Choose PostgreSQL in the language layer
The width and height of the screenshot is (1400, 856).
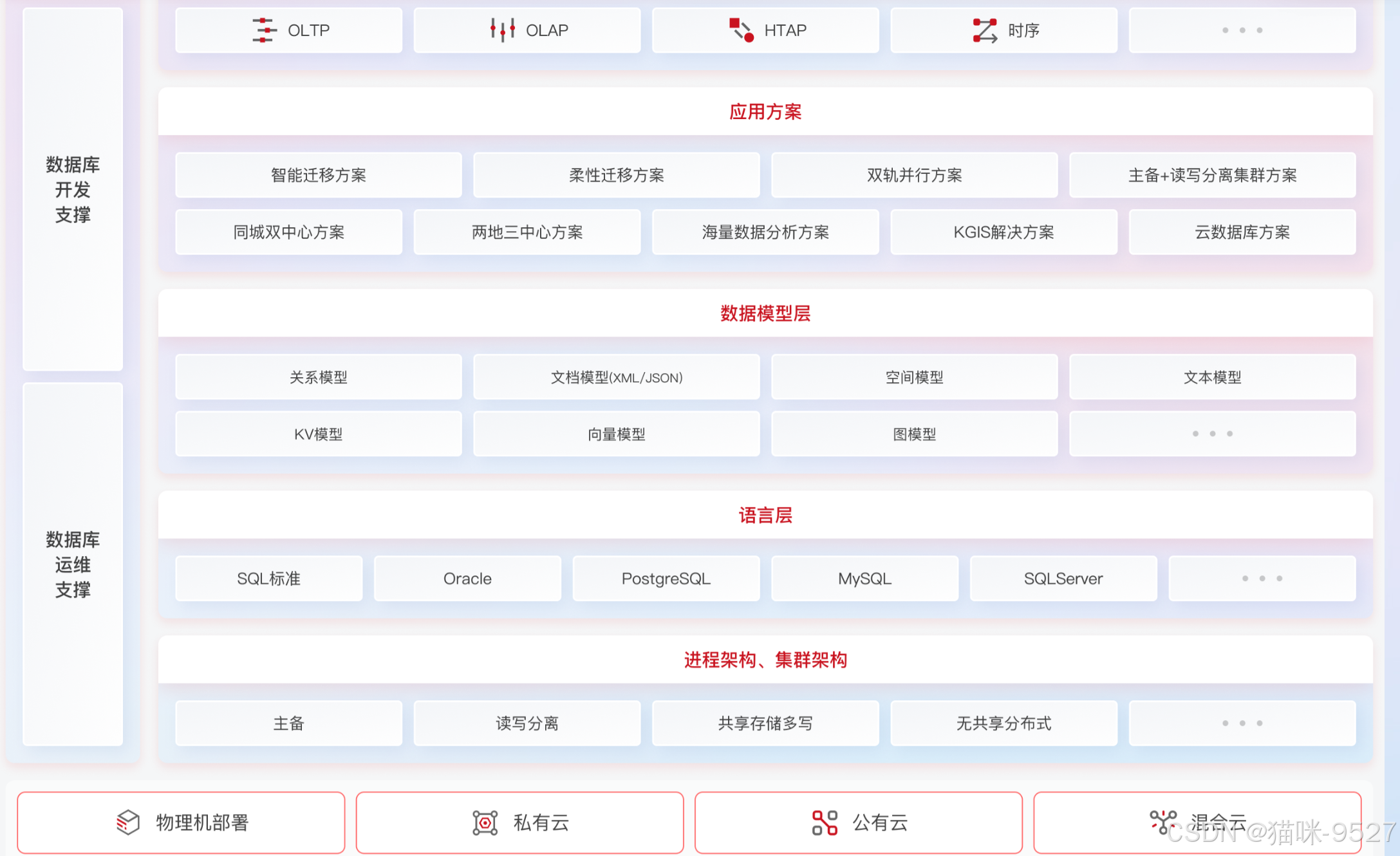coord(666,579)
